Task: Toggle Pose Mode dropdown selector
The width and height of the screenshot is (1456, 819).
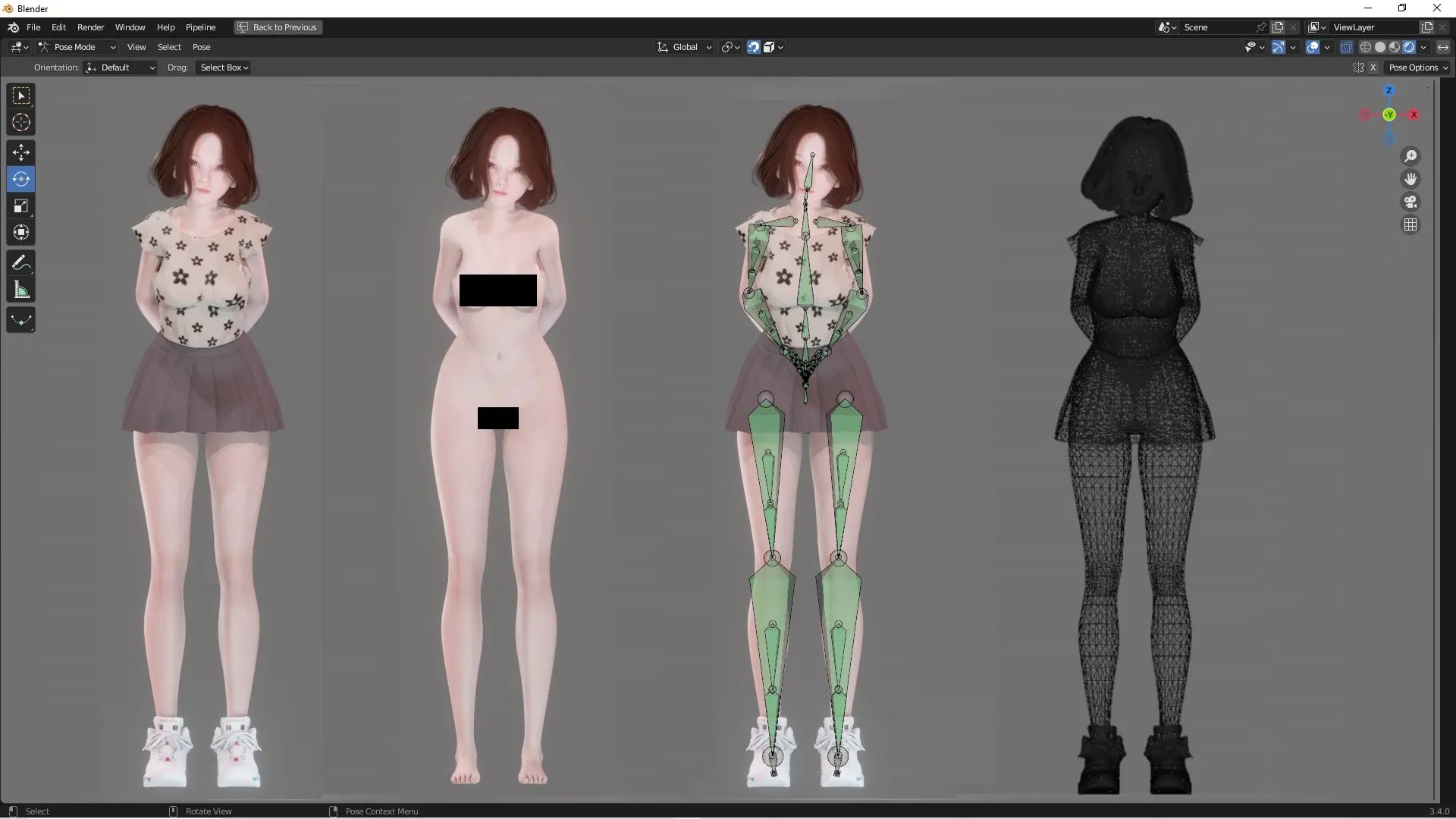Action: (76, 46)
